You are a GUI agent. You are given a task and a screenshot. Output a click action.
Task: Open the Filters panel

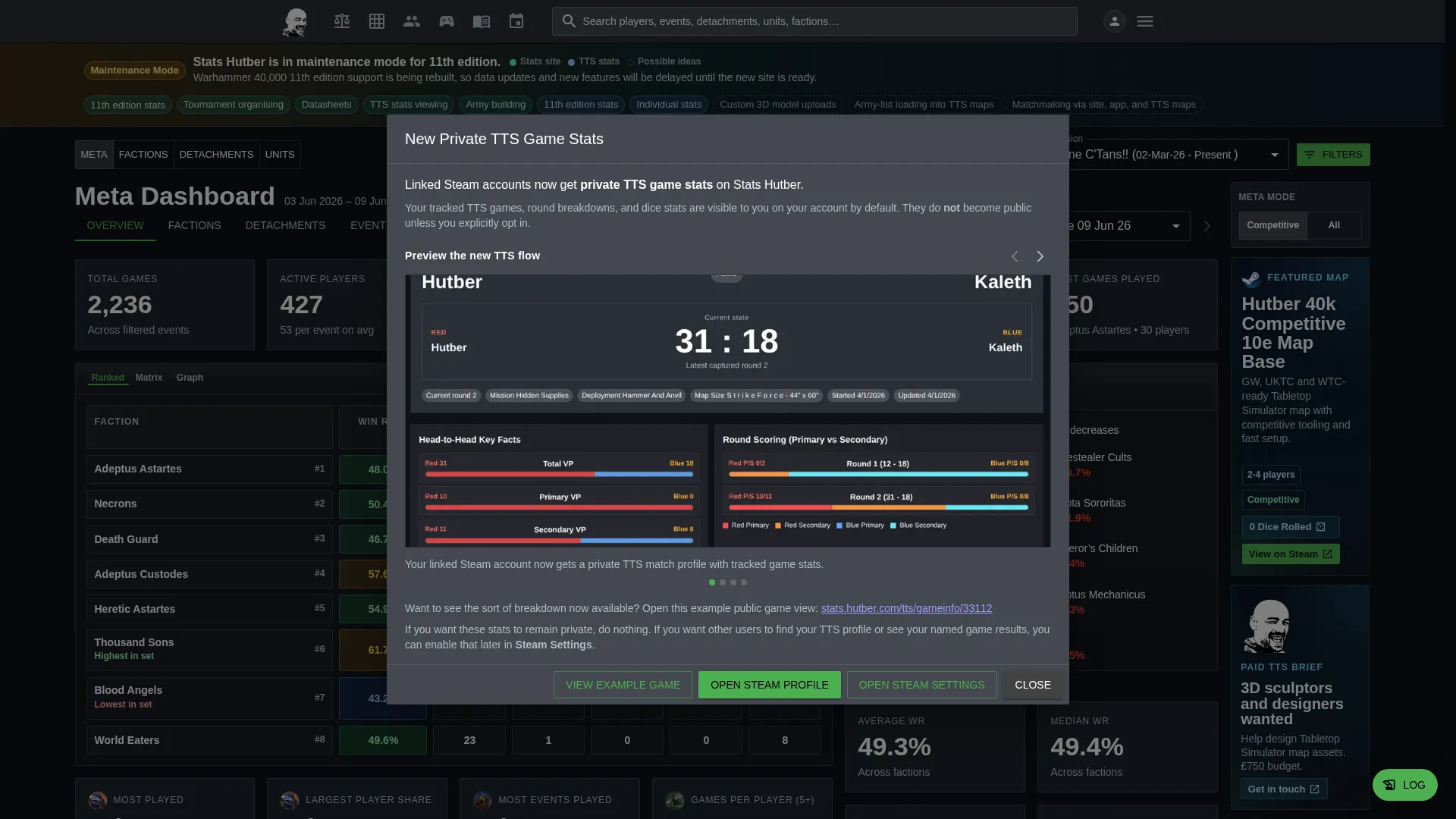coord(1333,155)
